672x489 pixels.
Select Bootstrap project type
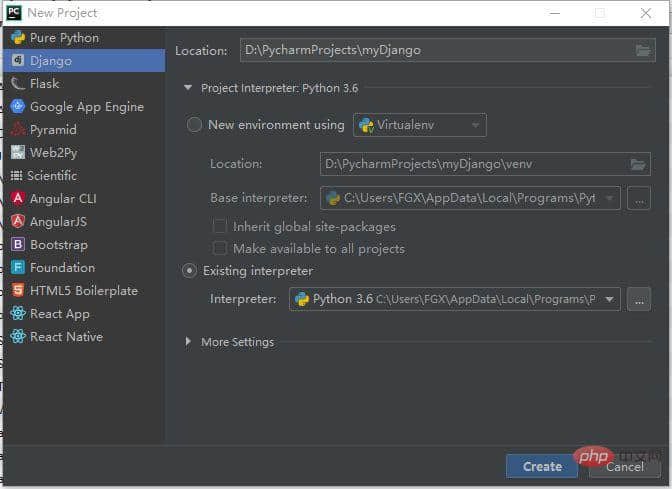84,244
